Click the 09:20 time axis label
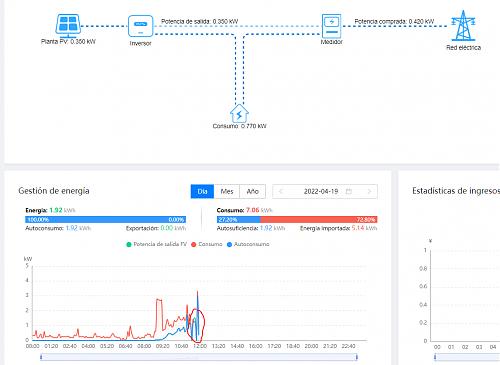This screenshot has height=365, width=500. 163,346
